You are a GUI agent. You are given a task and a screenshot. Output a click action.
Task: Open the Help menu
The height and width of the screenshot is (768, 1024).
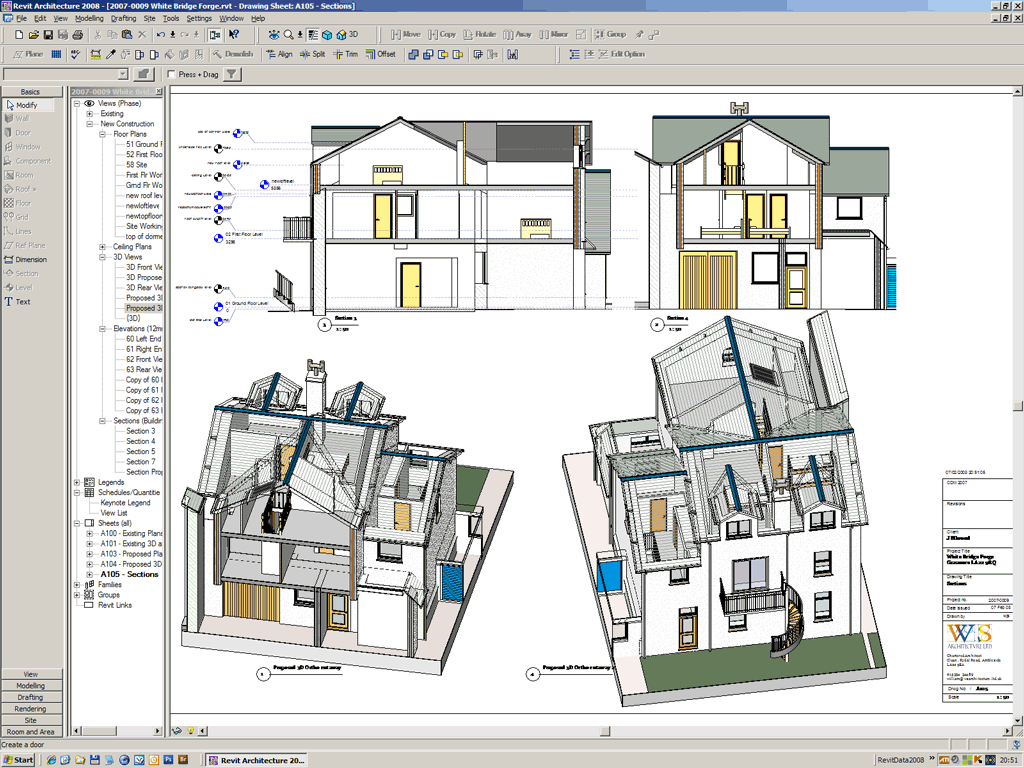coord(258,18)
